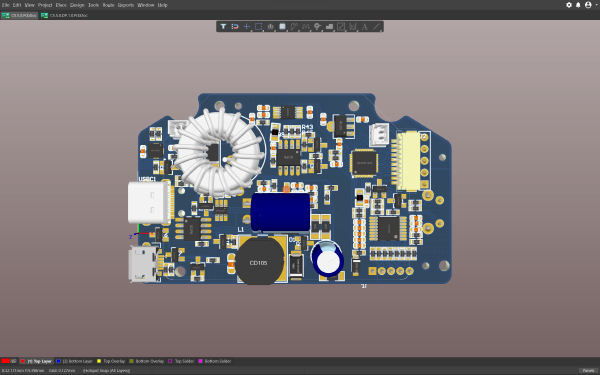
Task: Choose the Place Component chip icon
Action: pos(282,26)
